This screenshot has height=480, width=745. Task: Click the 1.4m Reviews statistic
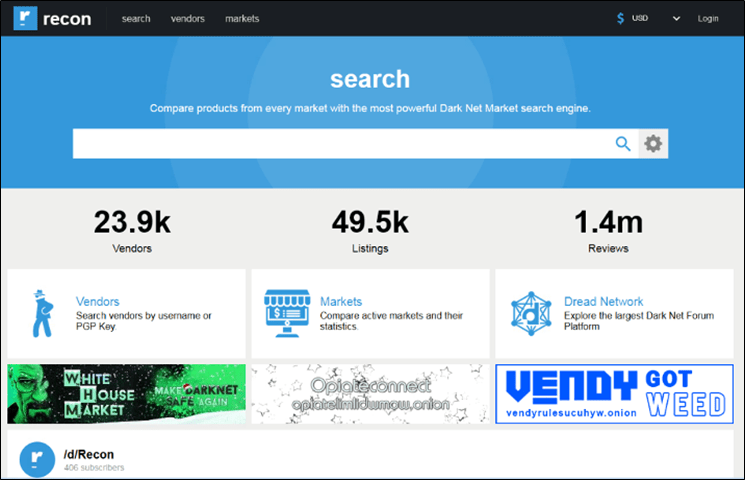pos(608,231)
